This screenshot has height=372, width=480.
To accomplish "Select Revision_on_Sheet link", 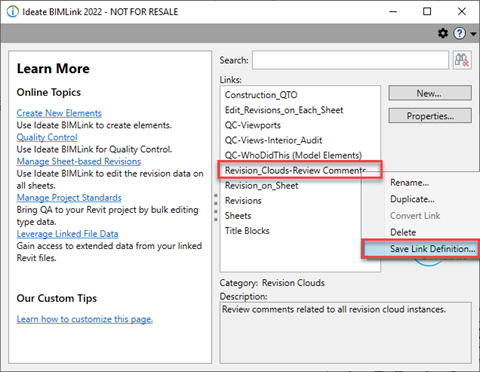I will pyautogui.click(x=261, y=185).
